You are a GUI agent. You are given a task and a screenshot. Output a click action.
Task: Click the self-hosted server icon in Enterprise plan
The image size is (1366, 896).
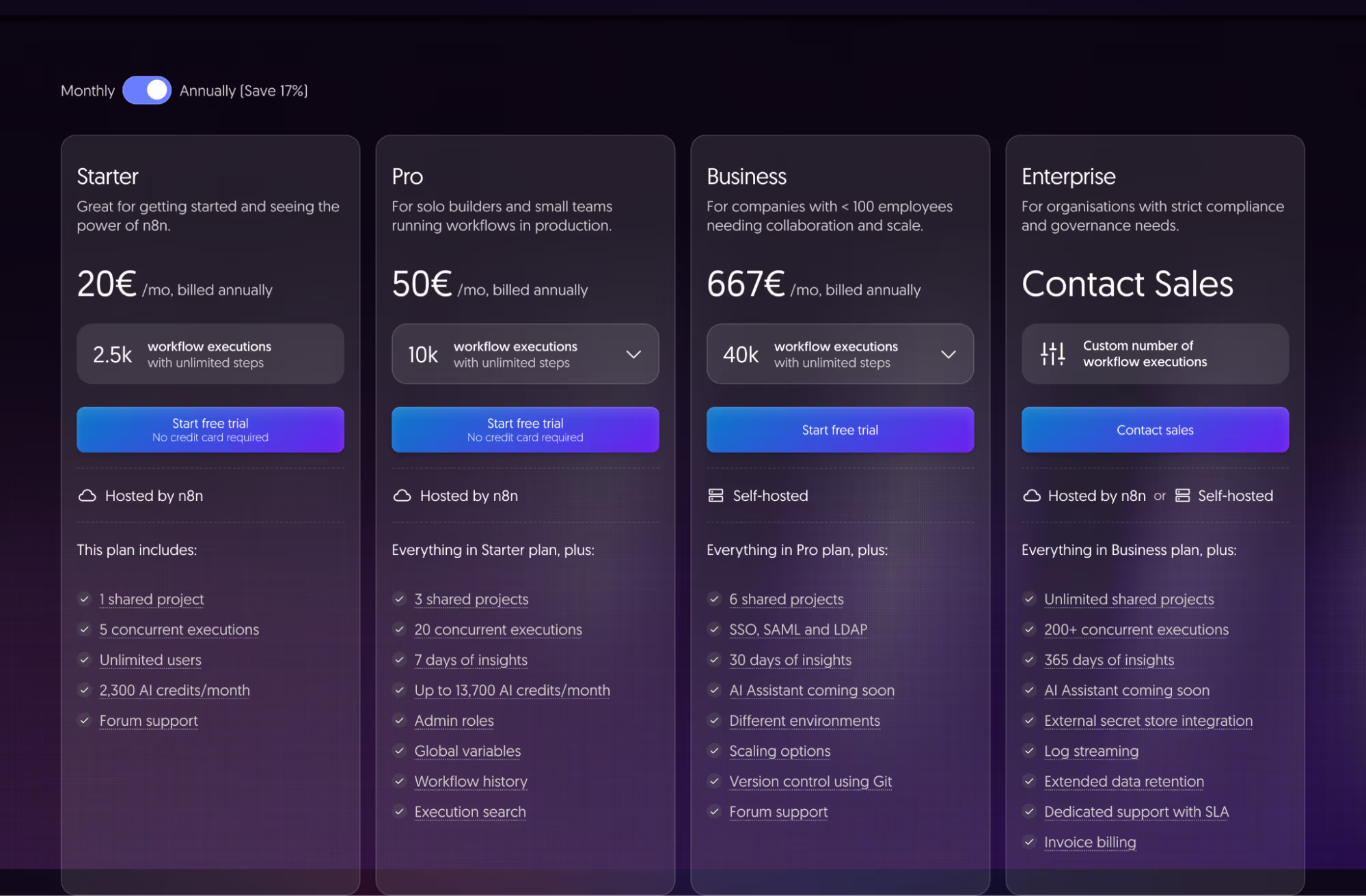(1182, 495)
